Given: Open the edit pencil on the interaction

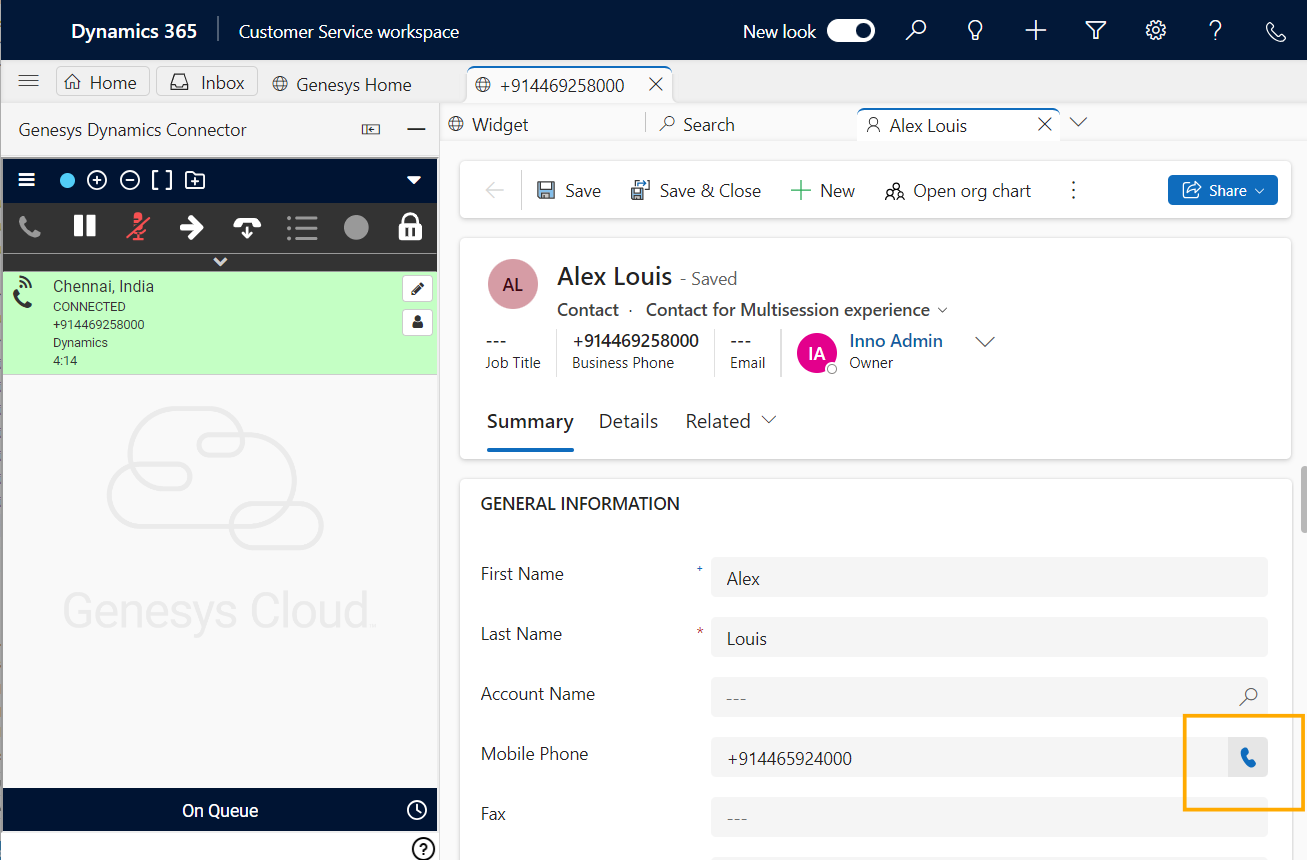Looking at the screenshot, I should [x=417, y=289].
